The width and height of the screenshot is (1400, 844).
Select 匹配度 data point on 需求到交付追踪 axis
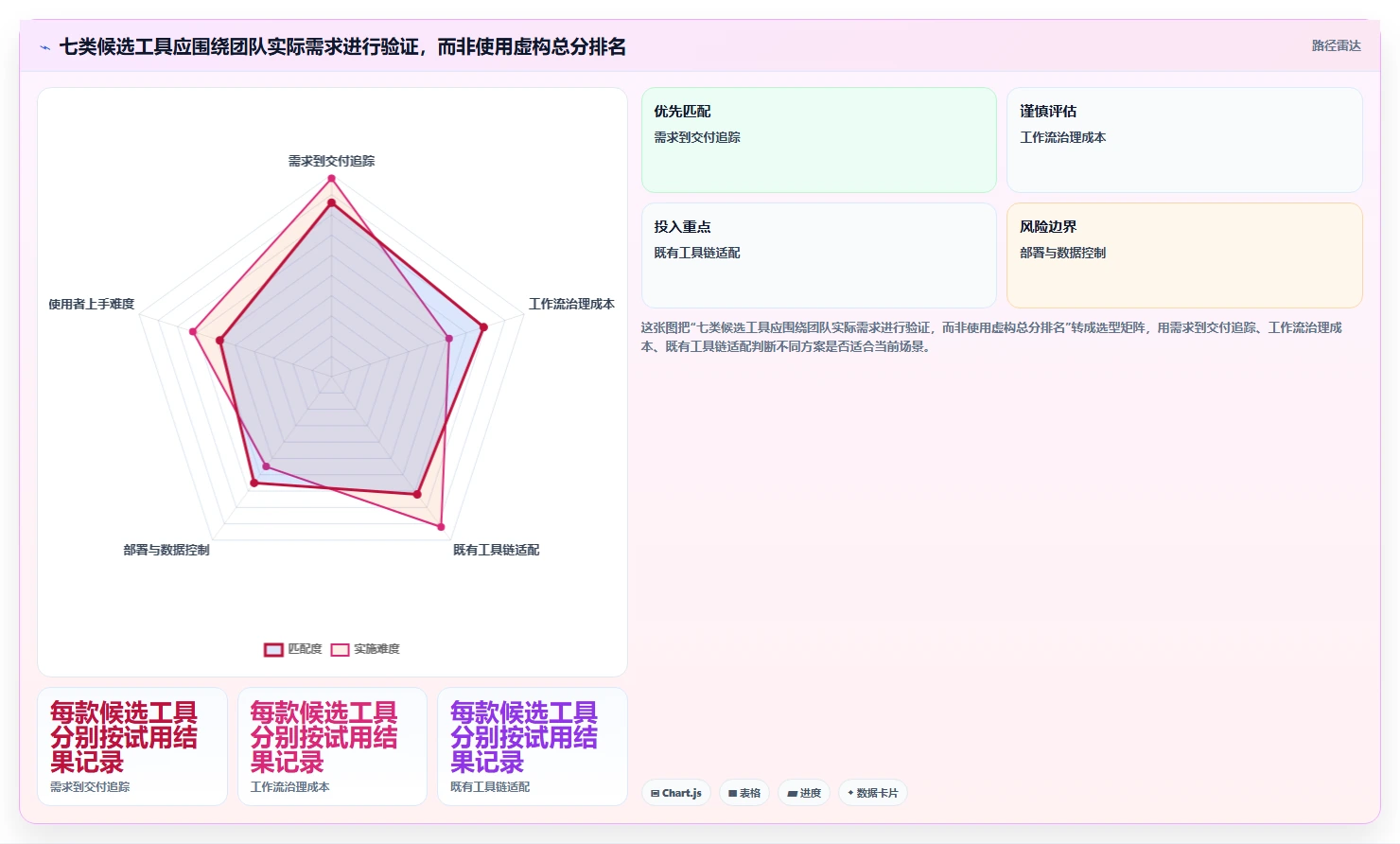[x=331, y=202]
